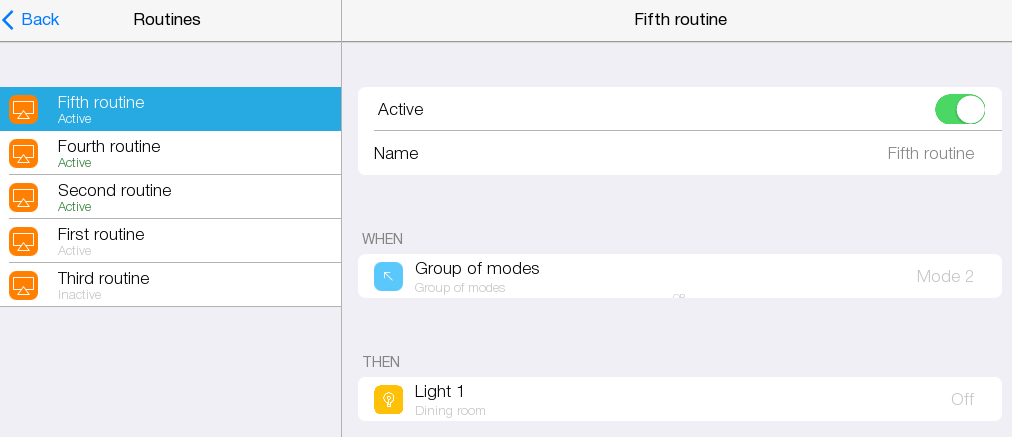1012x437 pixels.
Task: Click the Fifth routine orange icon
Action: coord(23,109)
